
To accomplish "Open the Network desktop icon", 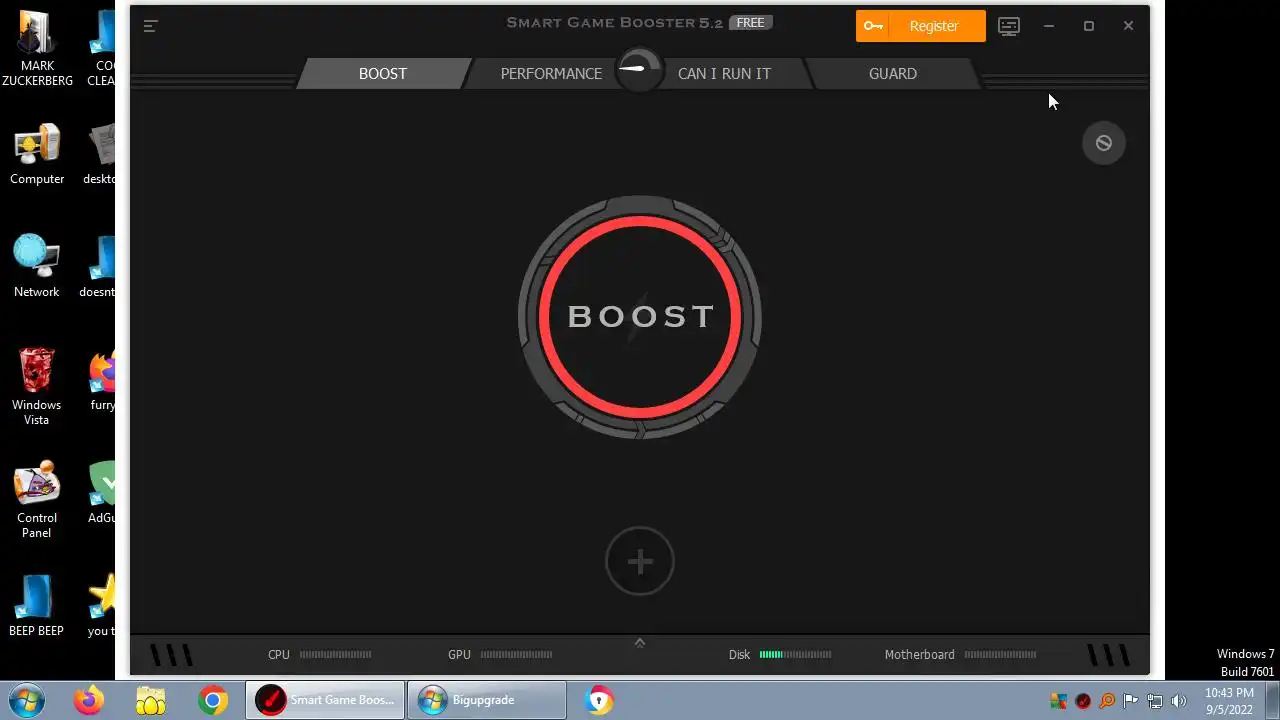I will (x=37, y=267).
